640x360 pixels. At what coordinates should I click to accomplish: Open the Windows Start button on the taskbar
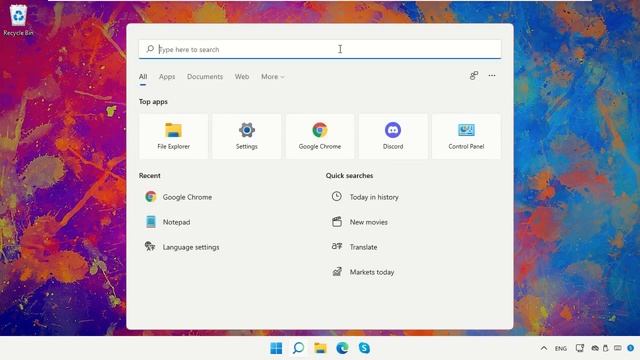[276, 348]
